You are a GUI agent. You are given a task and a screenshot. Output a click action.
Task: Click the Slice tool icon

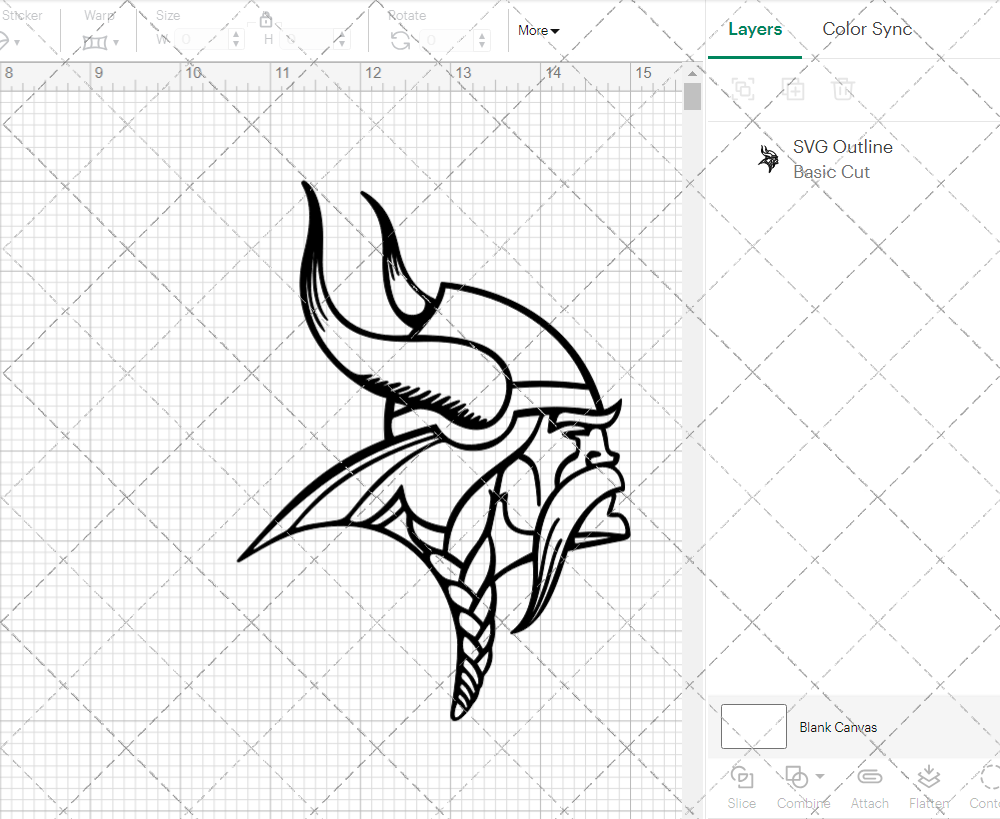point(742,778)
